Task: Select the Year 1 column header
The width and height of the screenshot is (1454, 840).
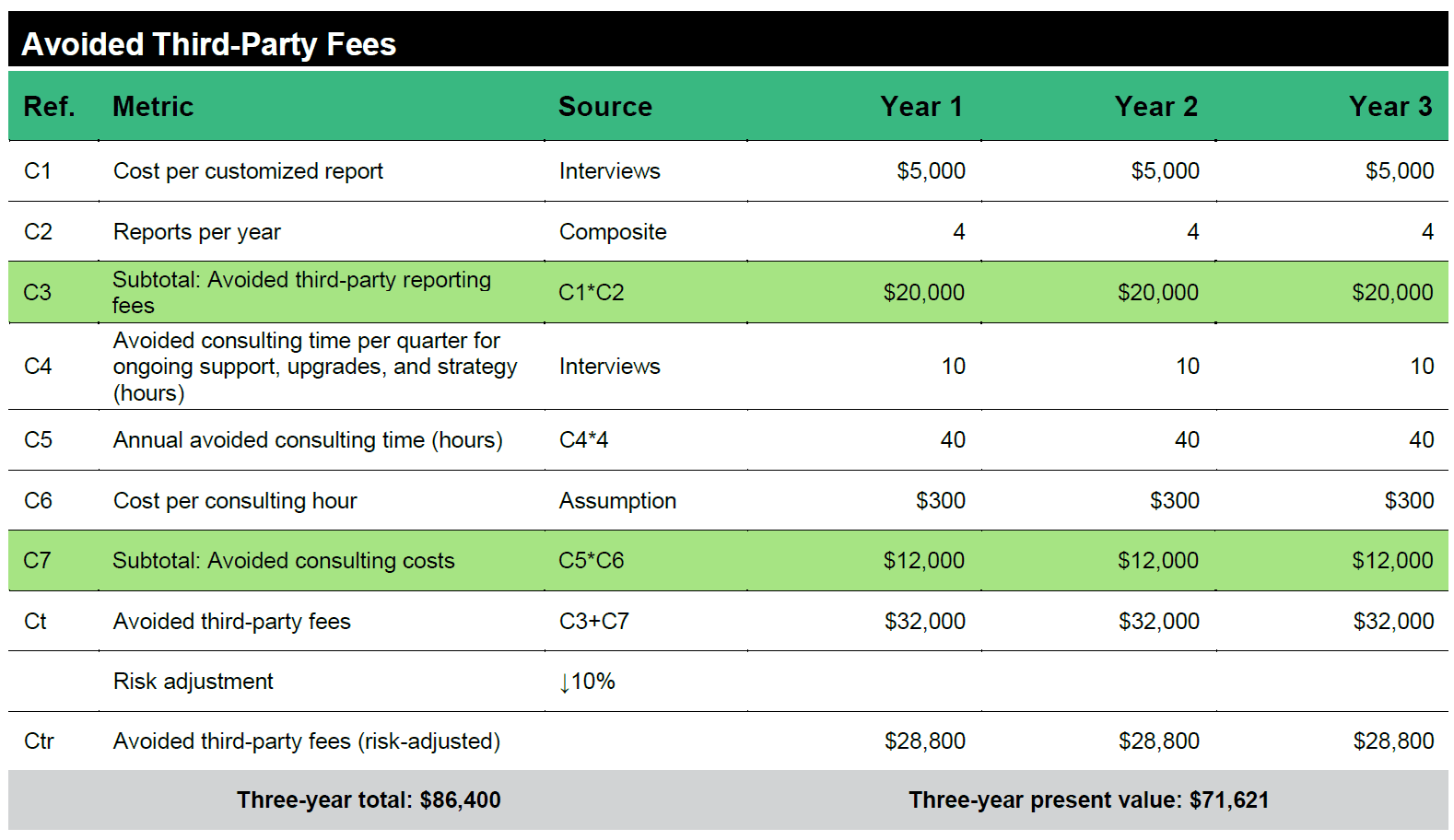Action: 920,107
